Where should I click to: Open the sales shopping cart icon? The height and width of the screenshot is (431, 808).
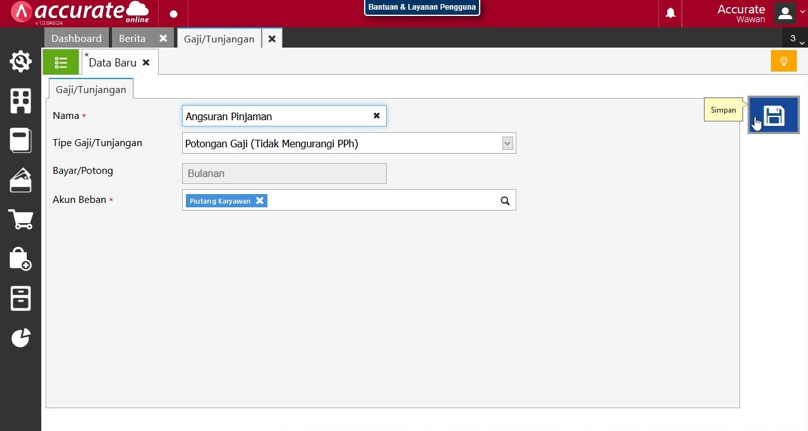[x=21, y=219]
